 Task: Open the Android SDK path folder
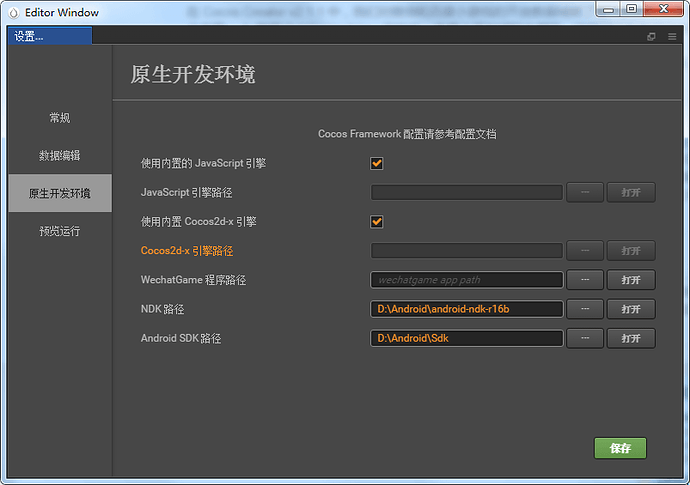tap(631, 338)
